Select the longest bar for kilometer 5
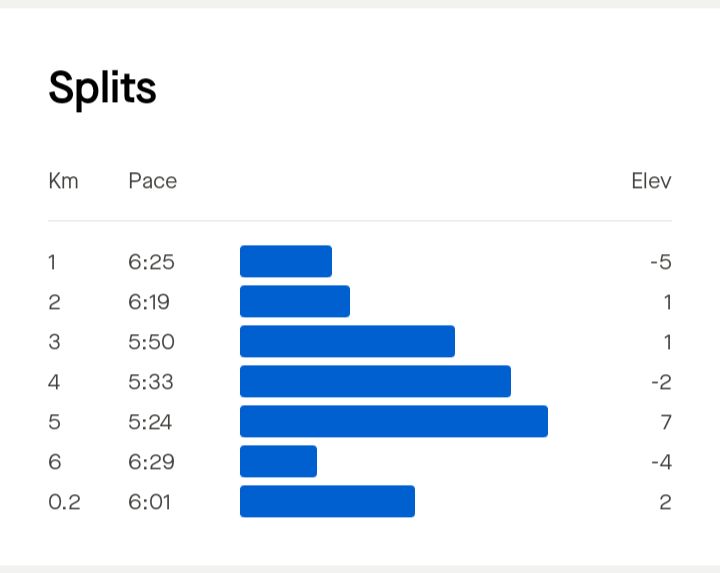The height and width of the screenshot is (573, 720). 394,421
